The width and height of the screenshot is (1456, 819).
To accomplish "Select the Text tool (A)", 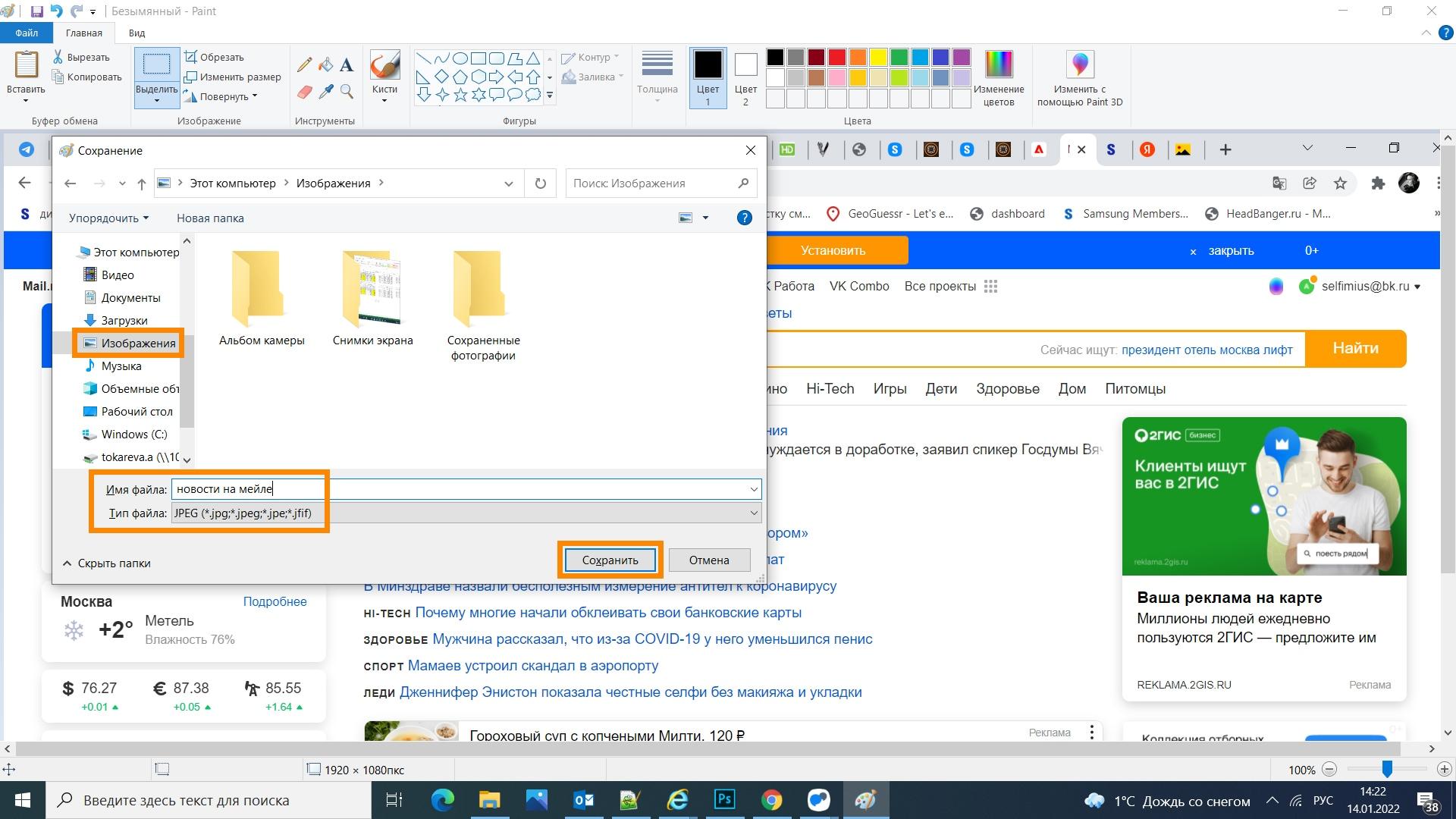I will 347,65.
